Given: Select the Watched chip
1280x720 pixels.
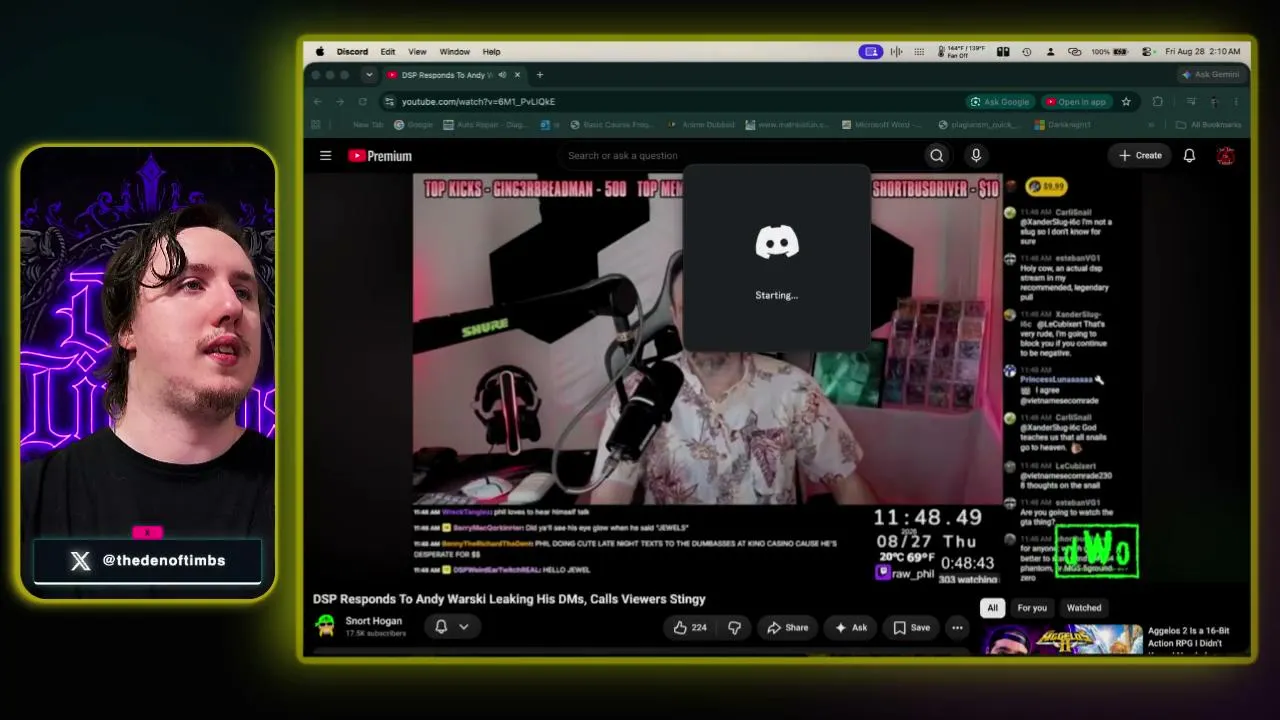Looking at the screenshot, I should (x=1084, y=607).
